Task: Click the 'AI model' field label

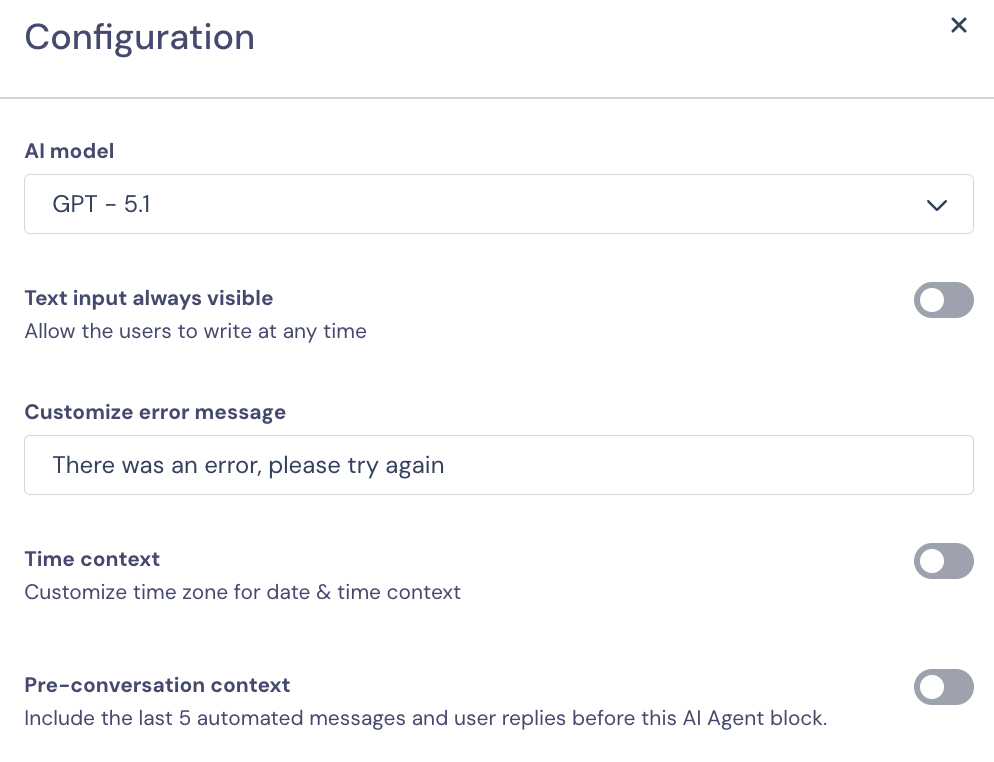Action: pyautogui.click(x=69, y=151)
